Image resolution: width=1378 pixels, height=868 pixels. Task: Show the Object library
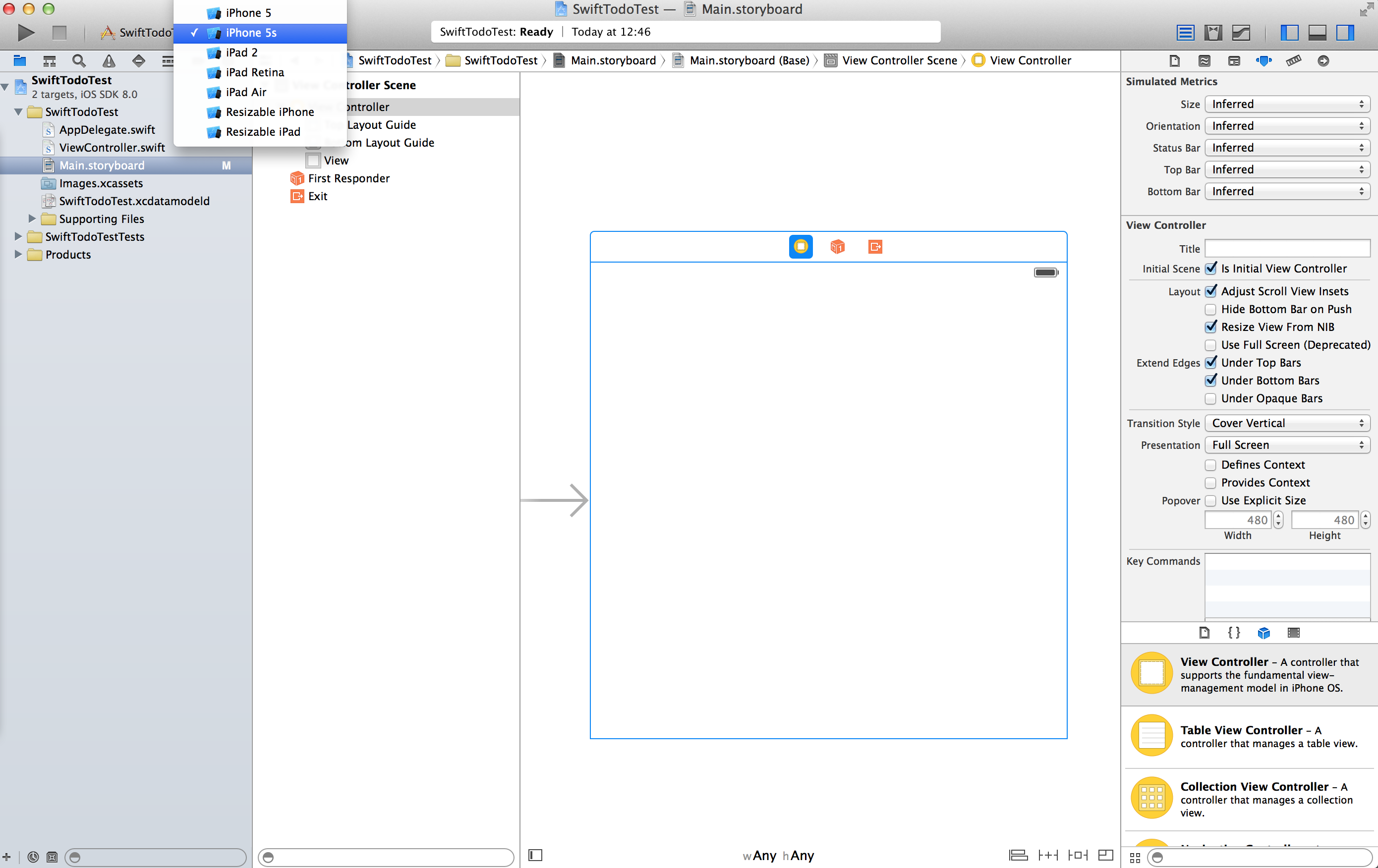click(x=1264, y=632)
